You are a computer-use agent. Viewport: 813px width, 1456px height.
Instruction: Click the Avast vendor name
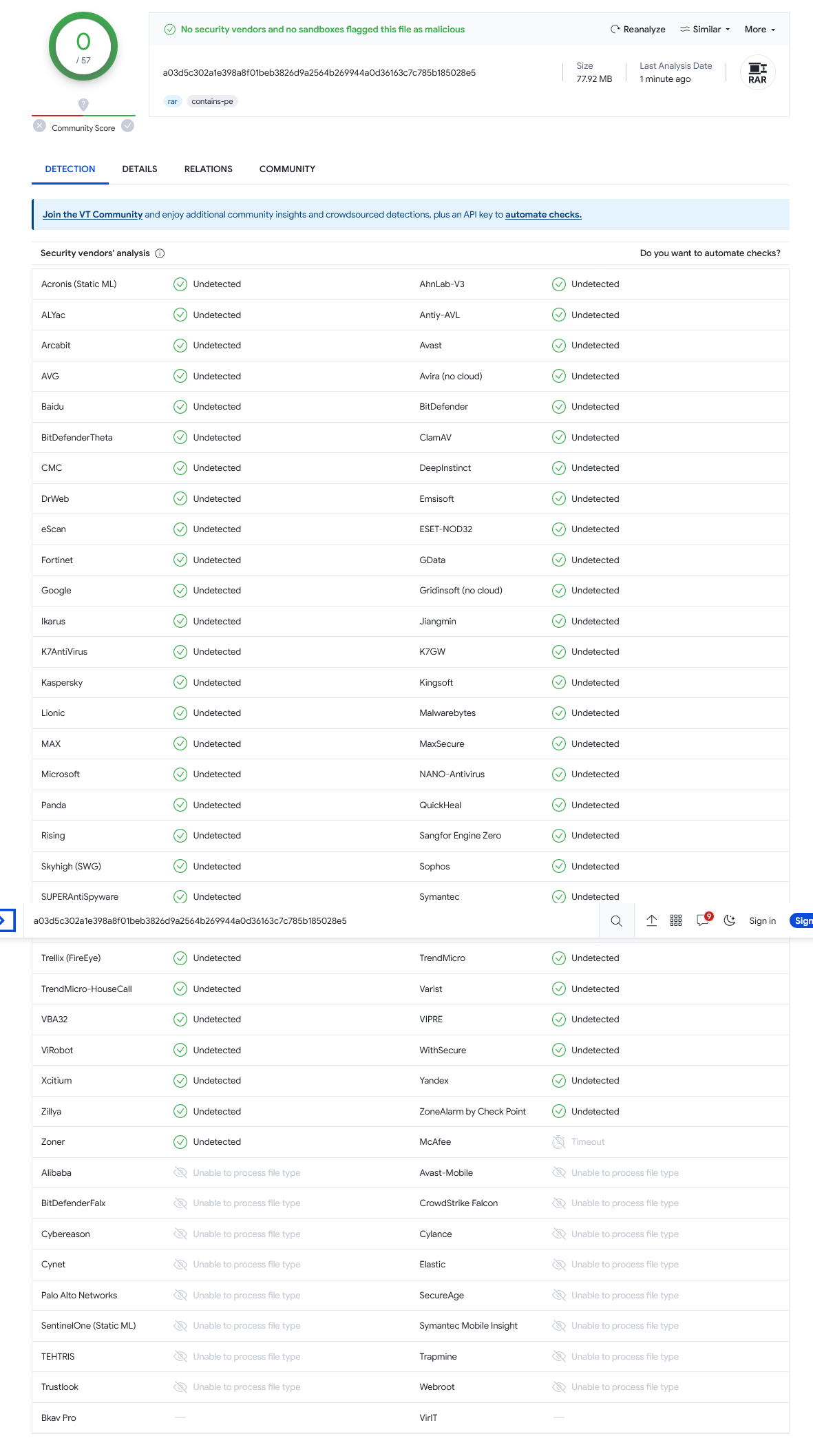coord(431,346)
